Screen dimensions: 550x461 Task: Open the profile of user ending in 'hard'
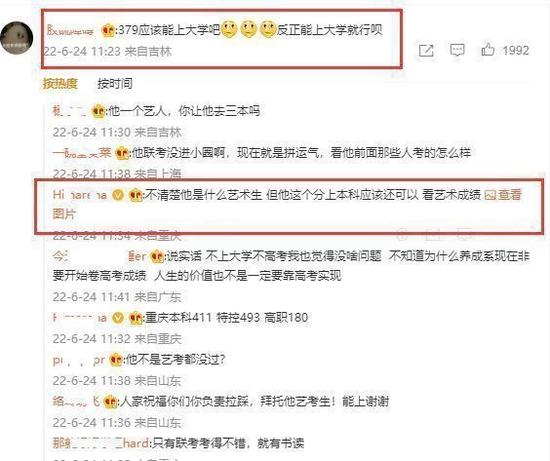tap(101, 443)
